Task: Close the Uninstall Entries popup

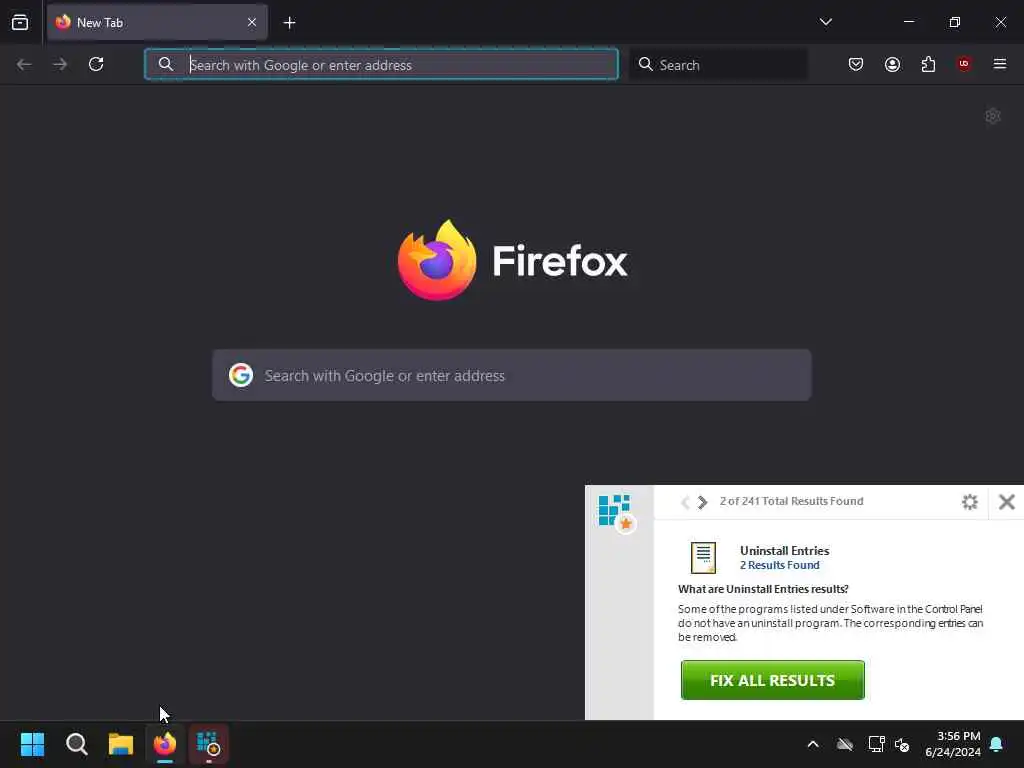Action: click(1006, 502)
